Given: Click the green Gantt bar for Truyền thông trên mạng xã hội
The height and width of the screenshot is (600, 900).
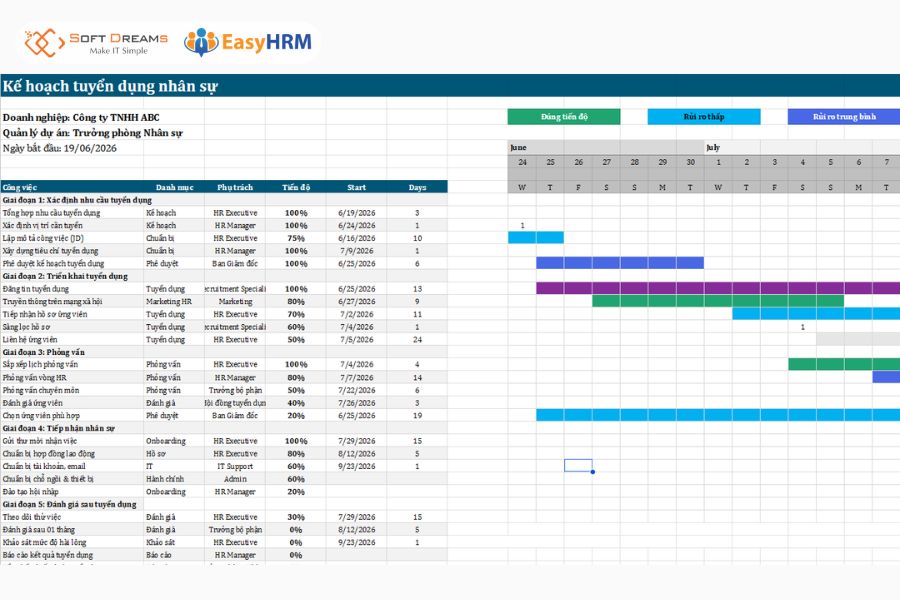Looking at the screenshot, I should [x=718, y=301].
